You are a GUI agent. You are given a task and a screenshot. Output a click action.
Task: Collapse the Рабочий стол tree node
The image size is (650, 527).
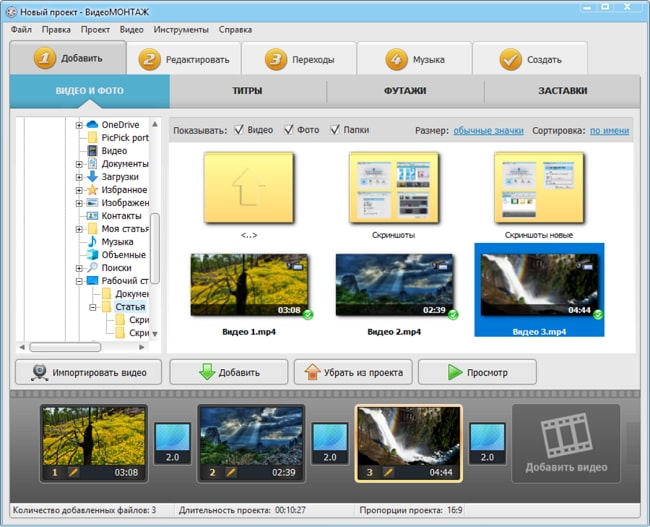tap(79, 281)
